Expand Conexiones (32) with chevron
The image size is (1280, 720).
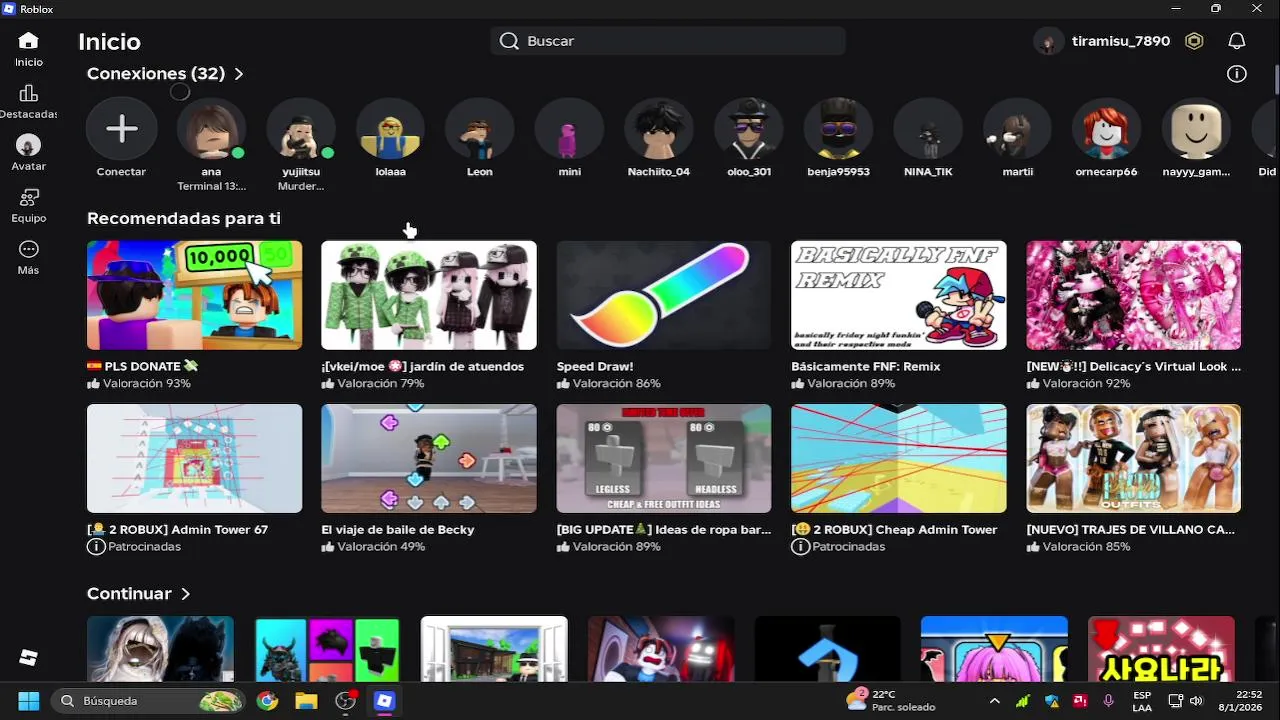tap(238, 74)
